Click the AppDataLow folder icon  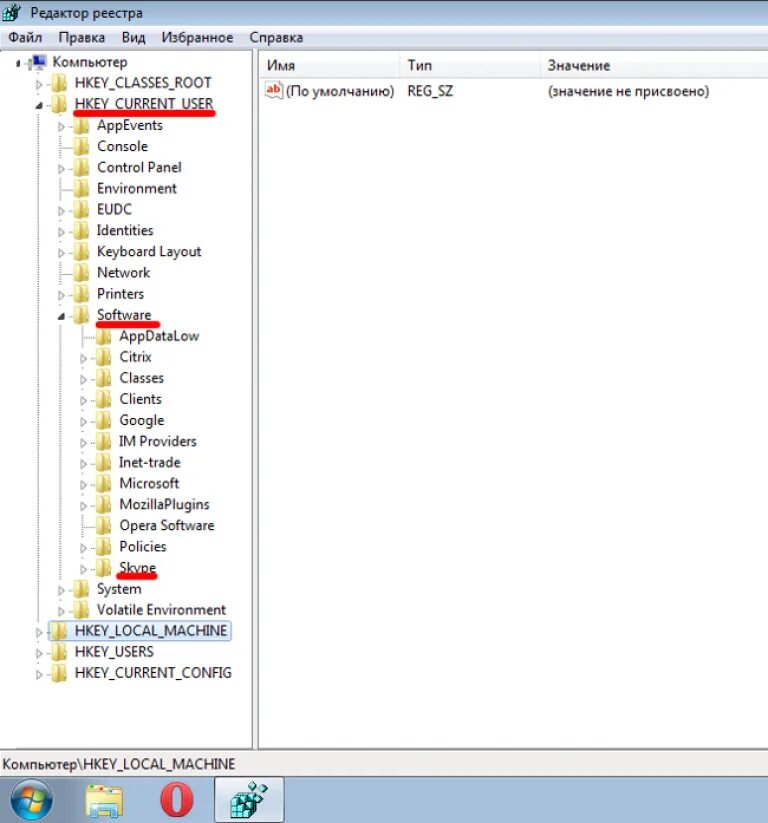pos(103,336)
